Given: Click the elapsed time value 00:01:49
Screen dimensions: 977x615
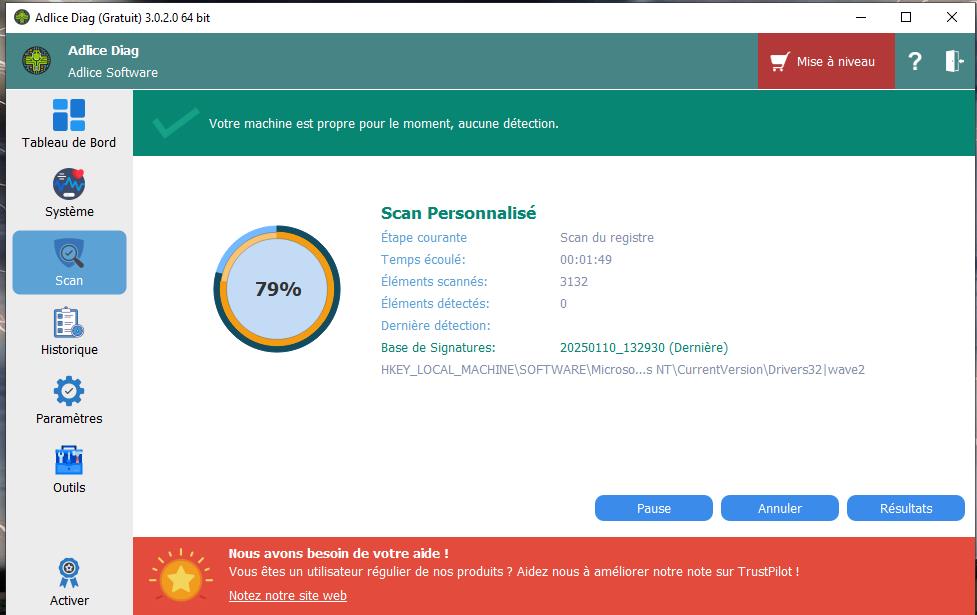Looking at the screenshot, I should [x=586, y=260].
